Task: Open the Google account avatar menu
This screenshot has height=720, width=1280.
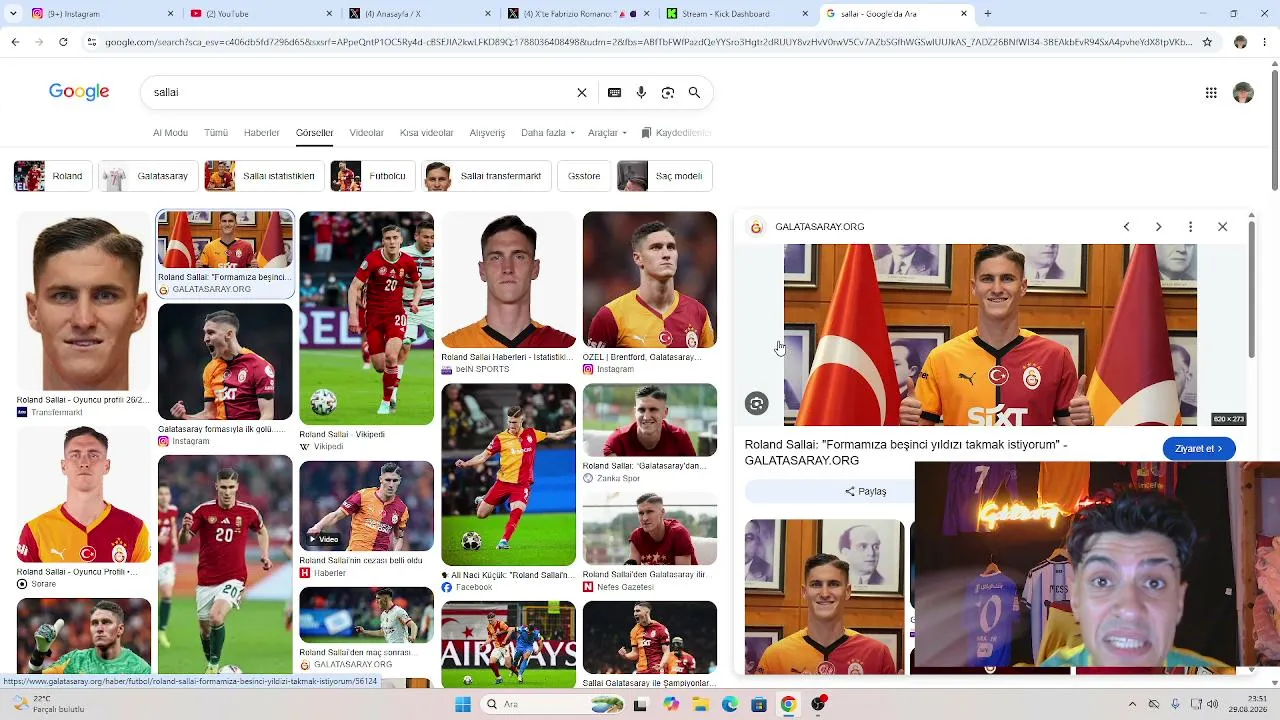Action: (x=1243, y=93)
